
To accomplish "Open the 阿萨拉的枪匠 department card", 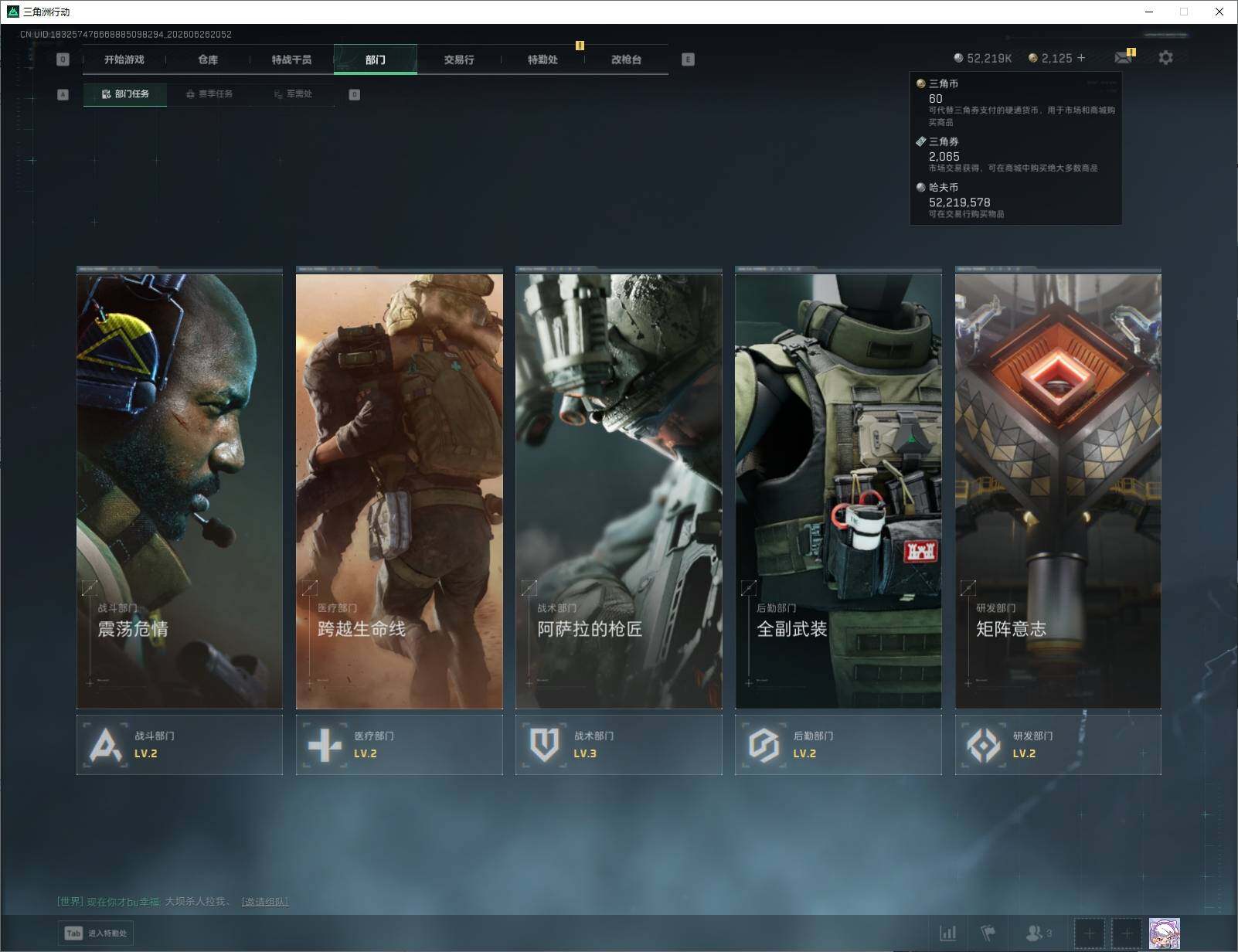I will click(619, 488).
